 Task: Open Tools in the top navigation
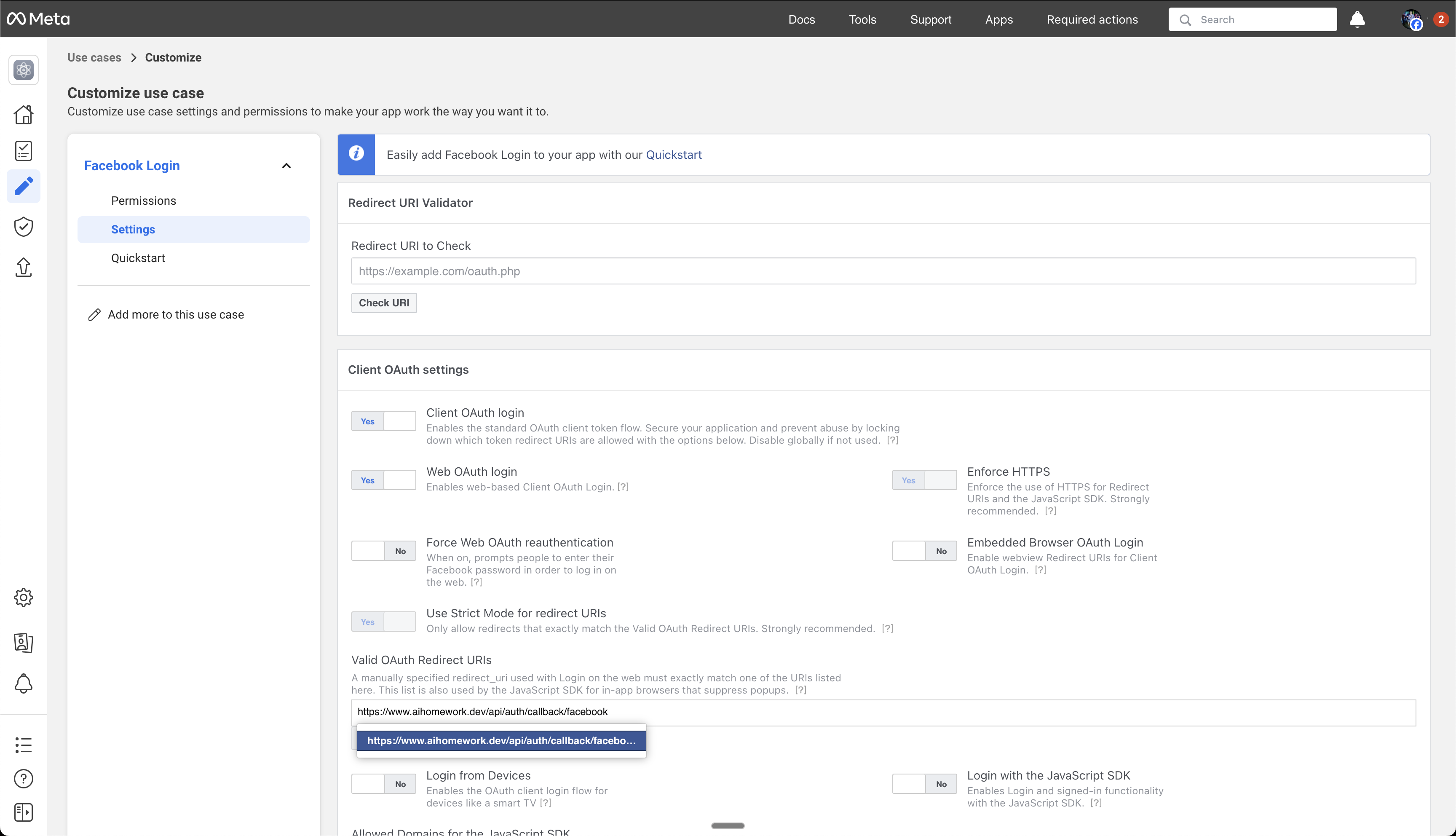click(x=862, y=19)
